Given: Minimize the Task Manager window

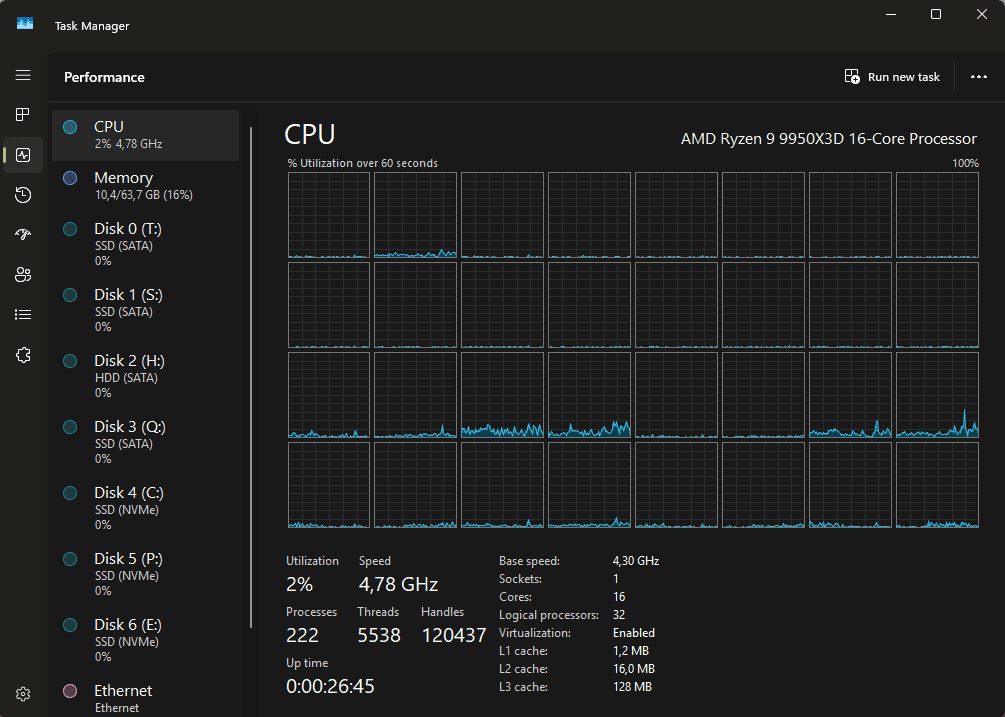Looking at the screenshot, I should 891,14.
